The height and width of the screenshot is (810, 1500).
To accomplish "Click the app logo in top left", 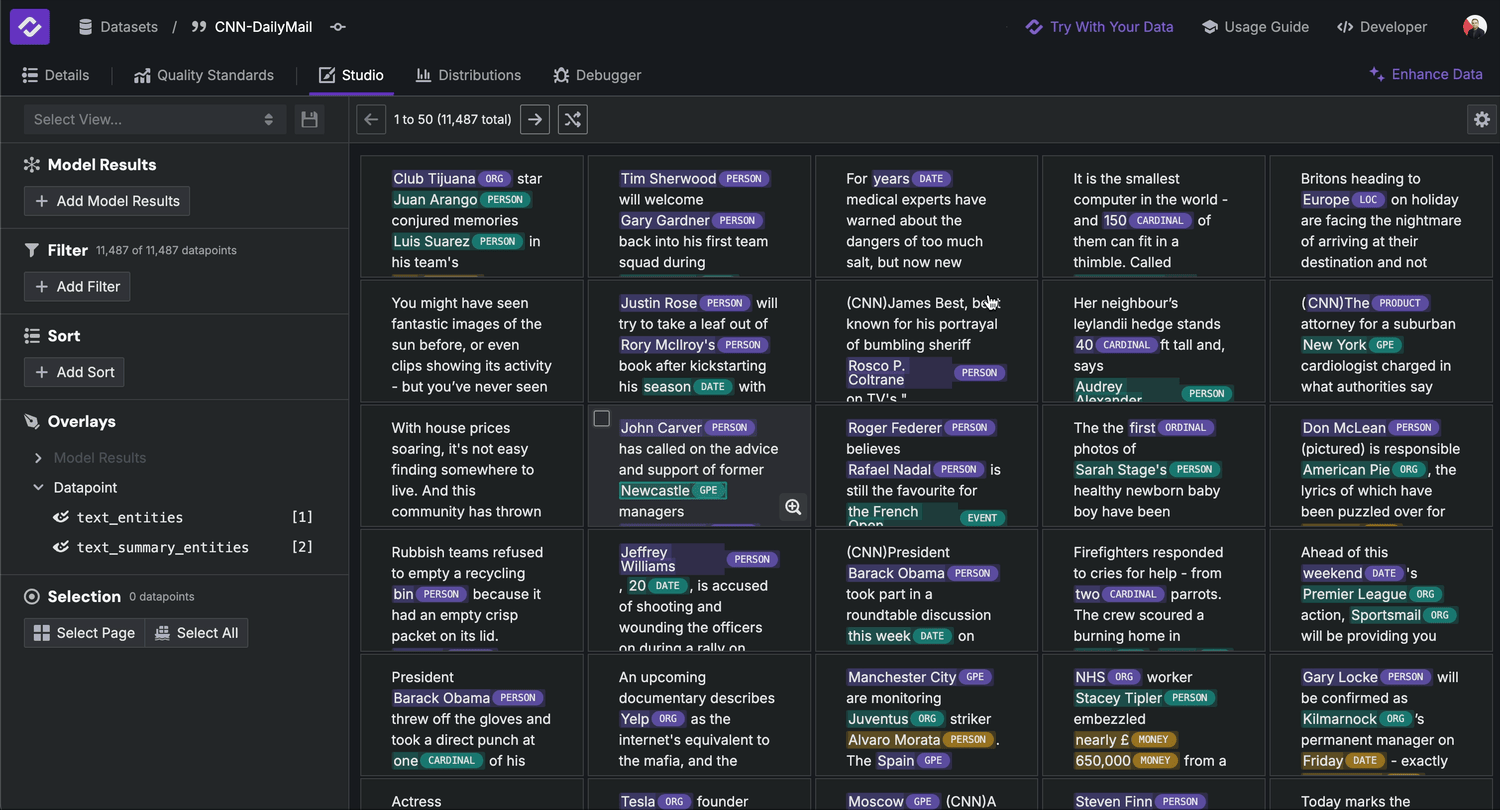I will [30, 27].
